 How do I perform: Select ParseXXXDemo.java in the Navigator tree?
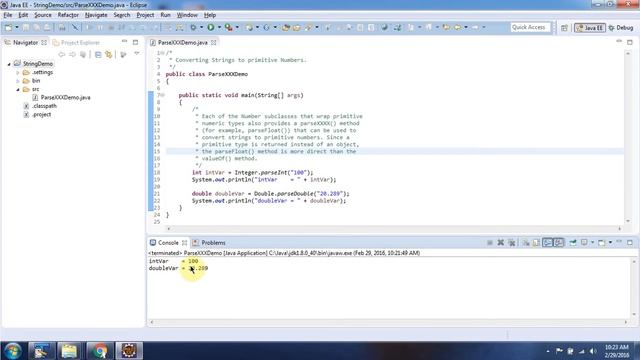point(66,98)
